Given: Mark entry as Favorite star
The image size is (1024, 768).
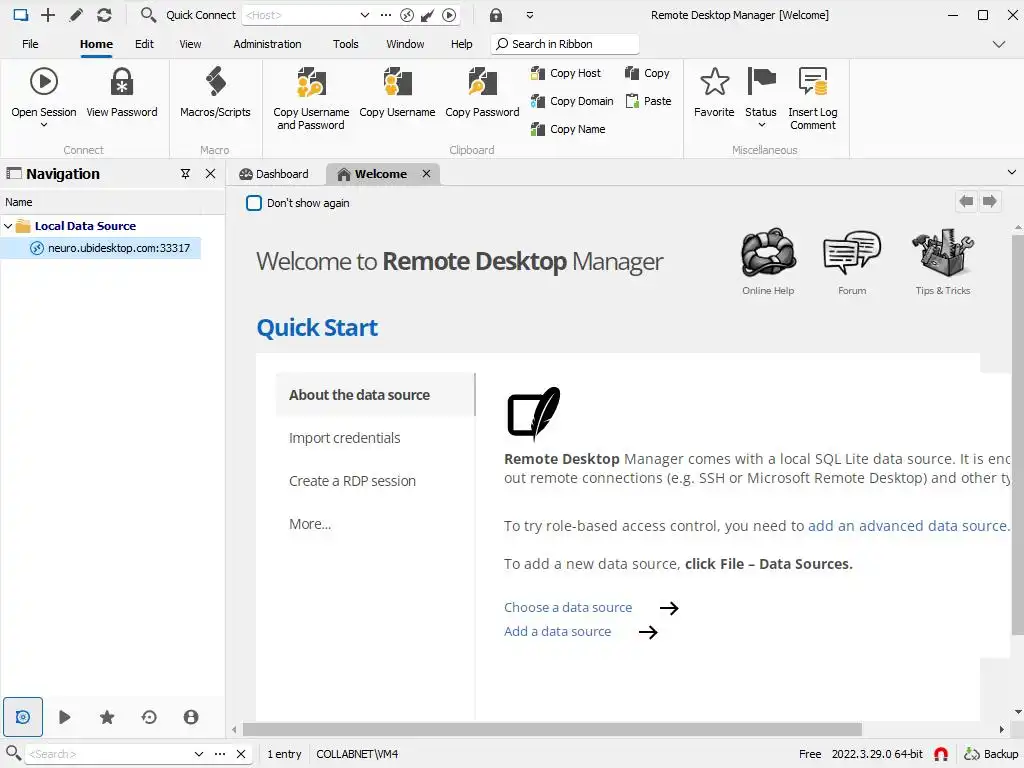Looking at the screenshot, I should coord(714,82).
